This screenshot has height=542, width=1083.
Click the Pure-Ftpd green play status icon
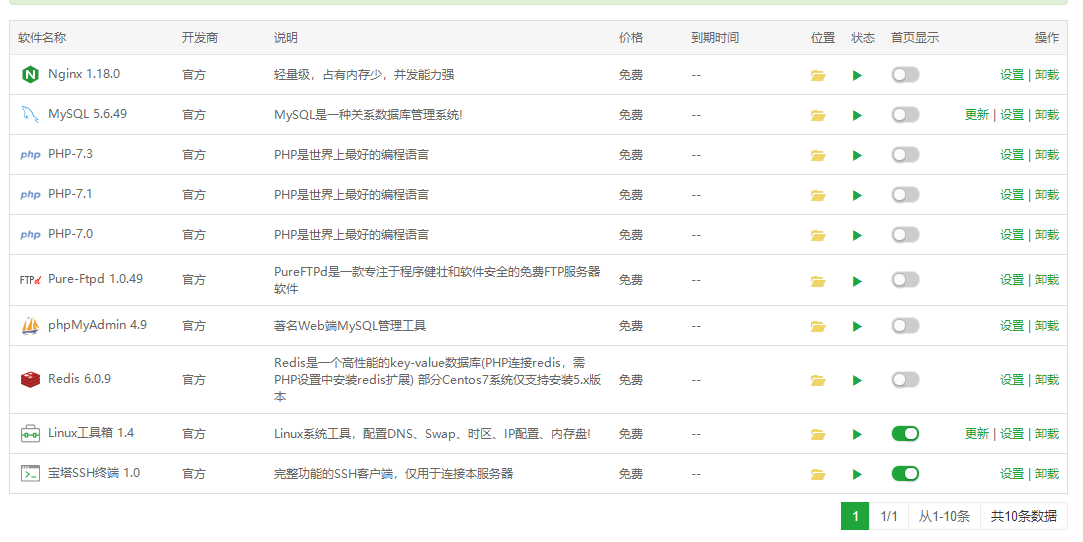click(857, 281)
